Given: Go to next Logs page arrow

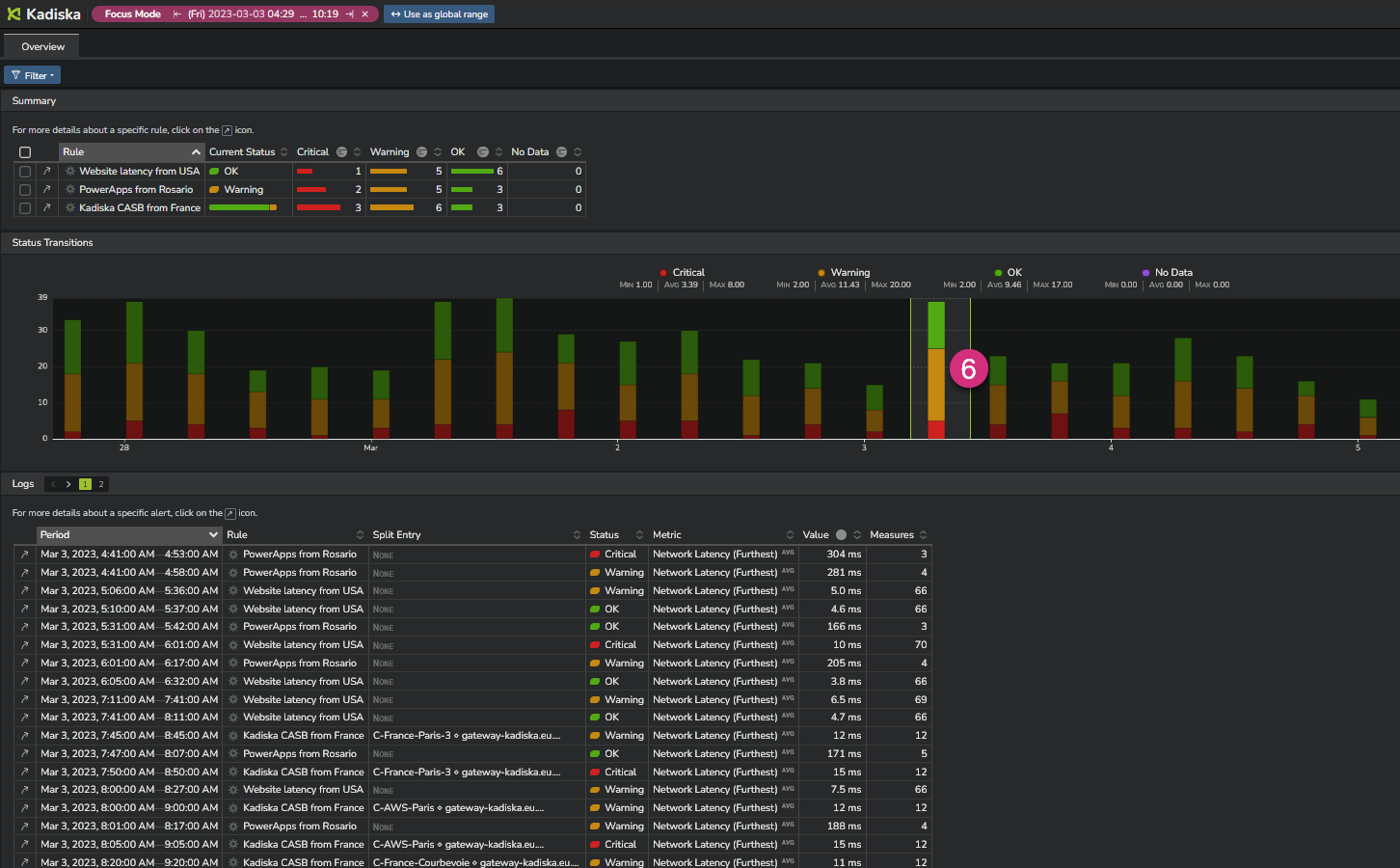Looking at the screenshot, I should click(x=68, y=484).
